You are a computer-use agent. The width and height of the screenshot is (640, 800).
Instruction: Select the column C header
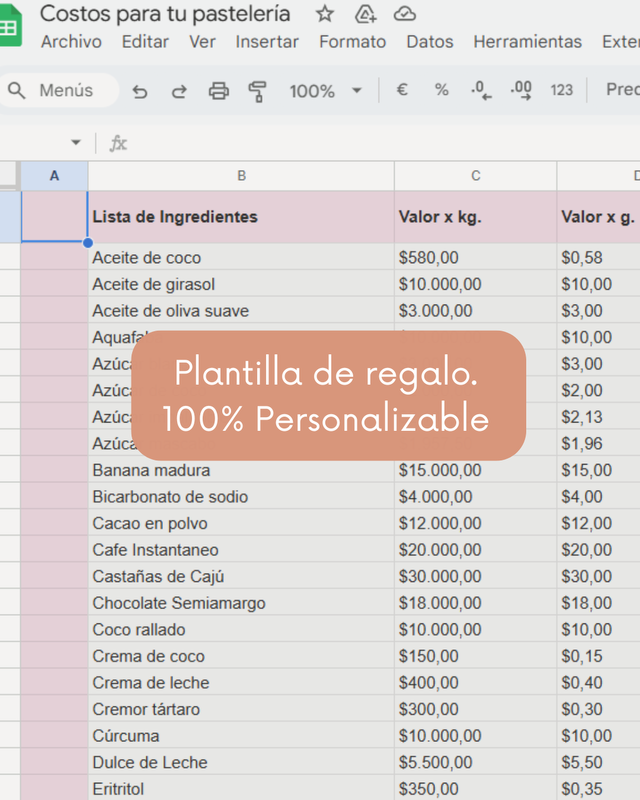coord(475,176)
